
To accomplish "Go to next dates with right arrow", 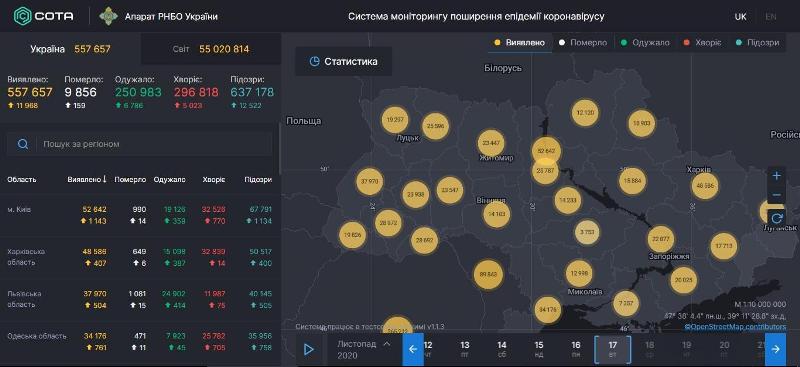I will pos(776,349).
